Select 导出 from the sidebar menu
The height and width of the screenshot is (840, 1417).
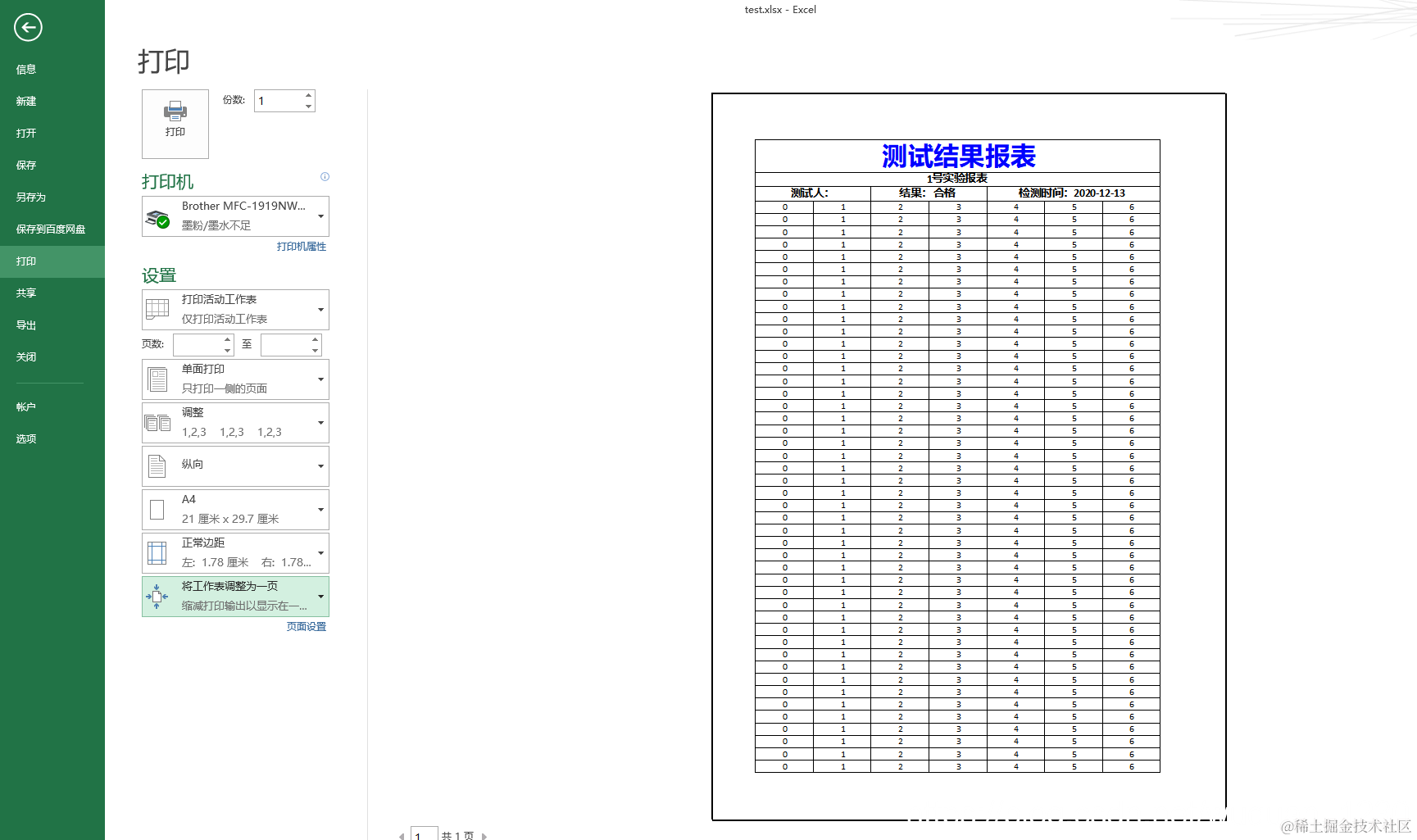click(x=25, y=325)
